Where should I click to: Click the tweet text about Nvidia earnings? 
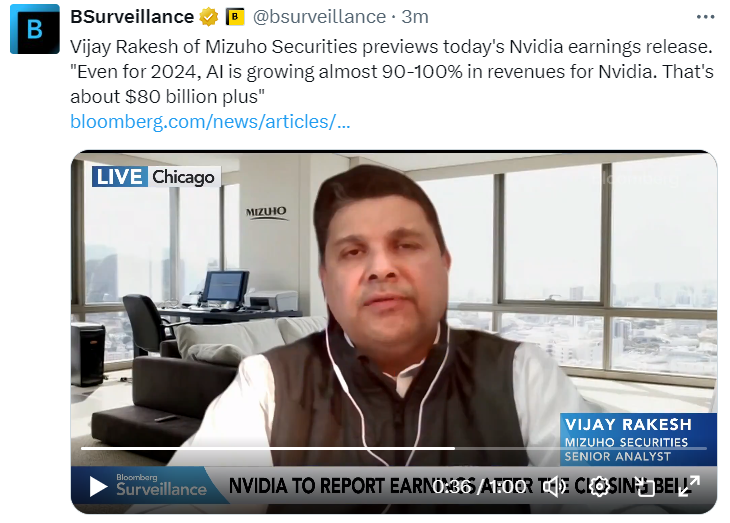click(392, 72)
